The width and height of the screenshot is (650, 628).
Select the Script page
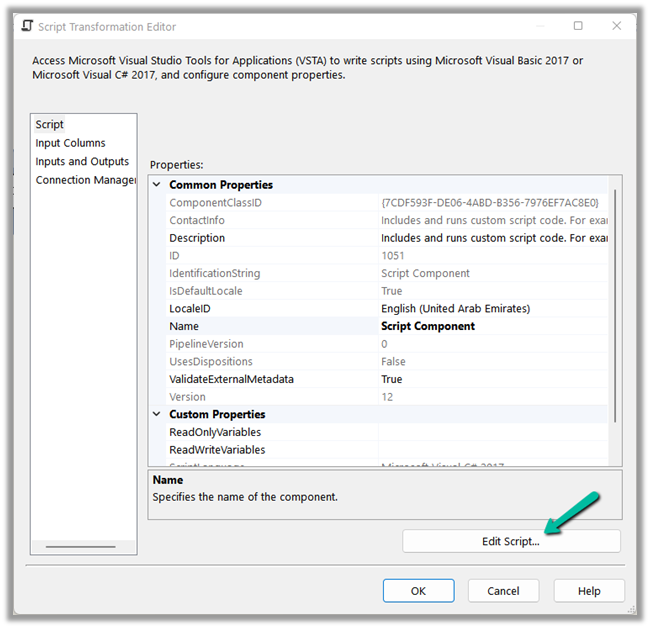(50, 125)
